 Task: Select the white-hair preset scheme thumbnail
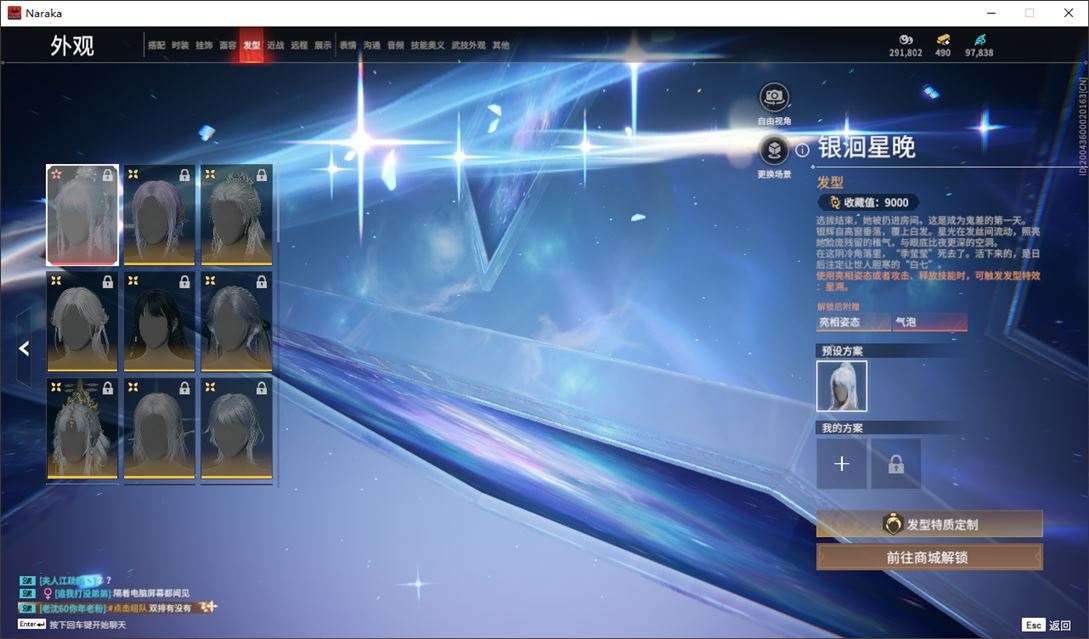coord(842,386)
